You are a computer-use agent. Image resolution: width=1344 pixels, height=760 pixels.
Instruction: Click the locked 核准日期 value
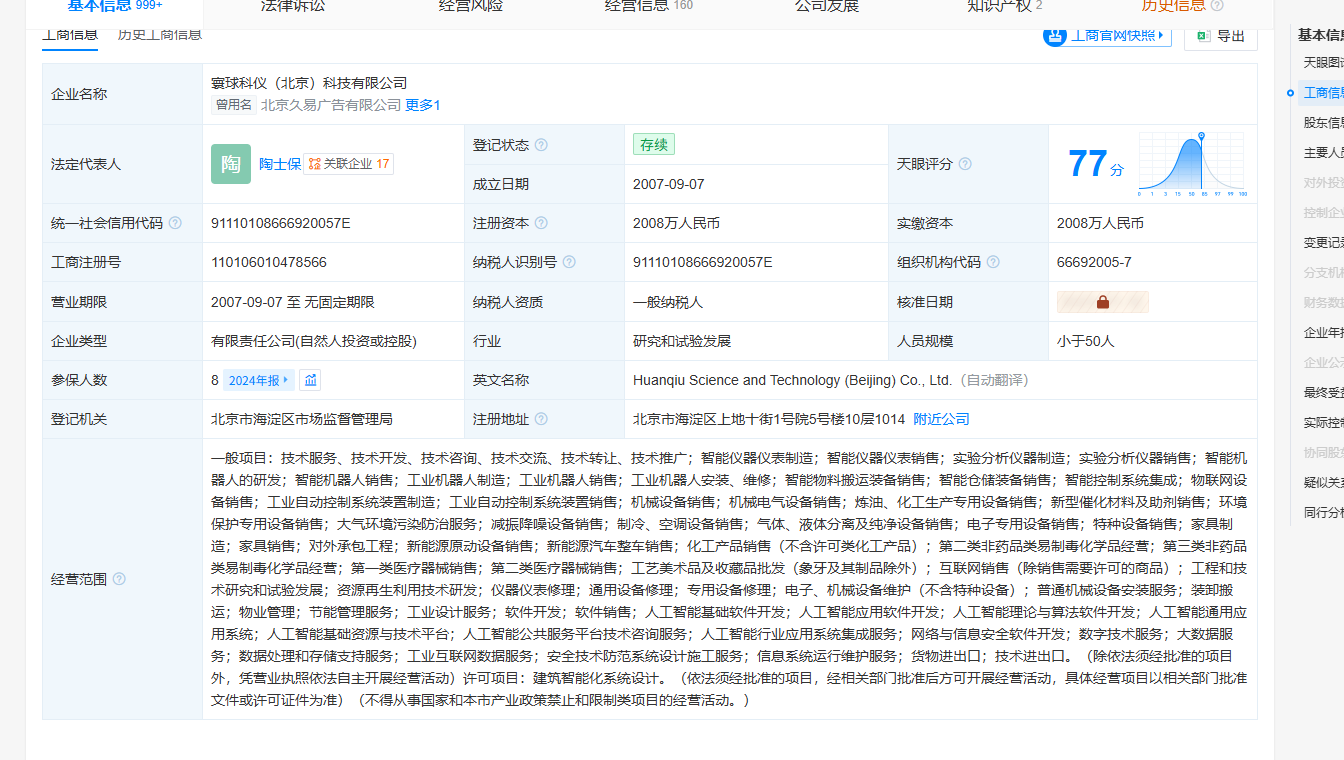[x=1102, y=302]
